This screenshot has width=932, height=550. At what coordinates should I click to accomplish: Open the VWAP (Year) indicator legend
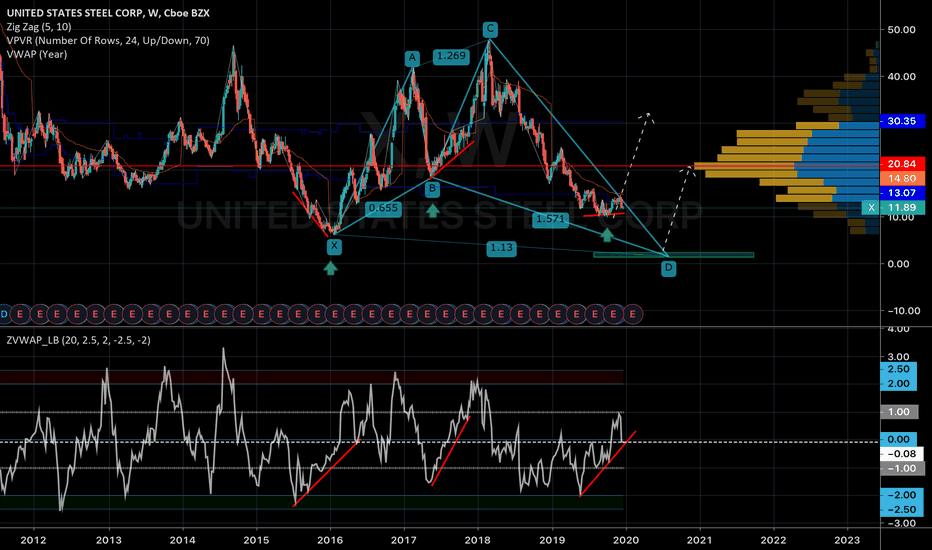click(x=37, y=54)
